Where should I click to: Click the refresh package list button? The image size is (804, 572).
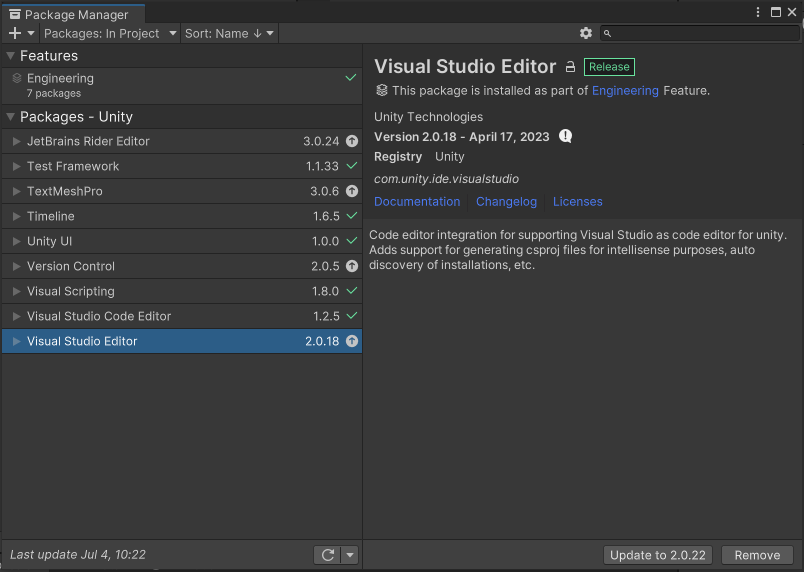pyautogui.click(x=328, y=555)
